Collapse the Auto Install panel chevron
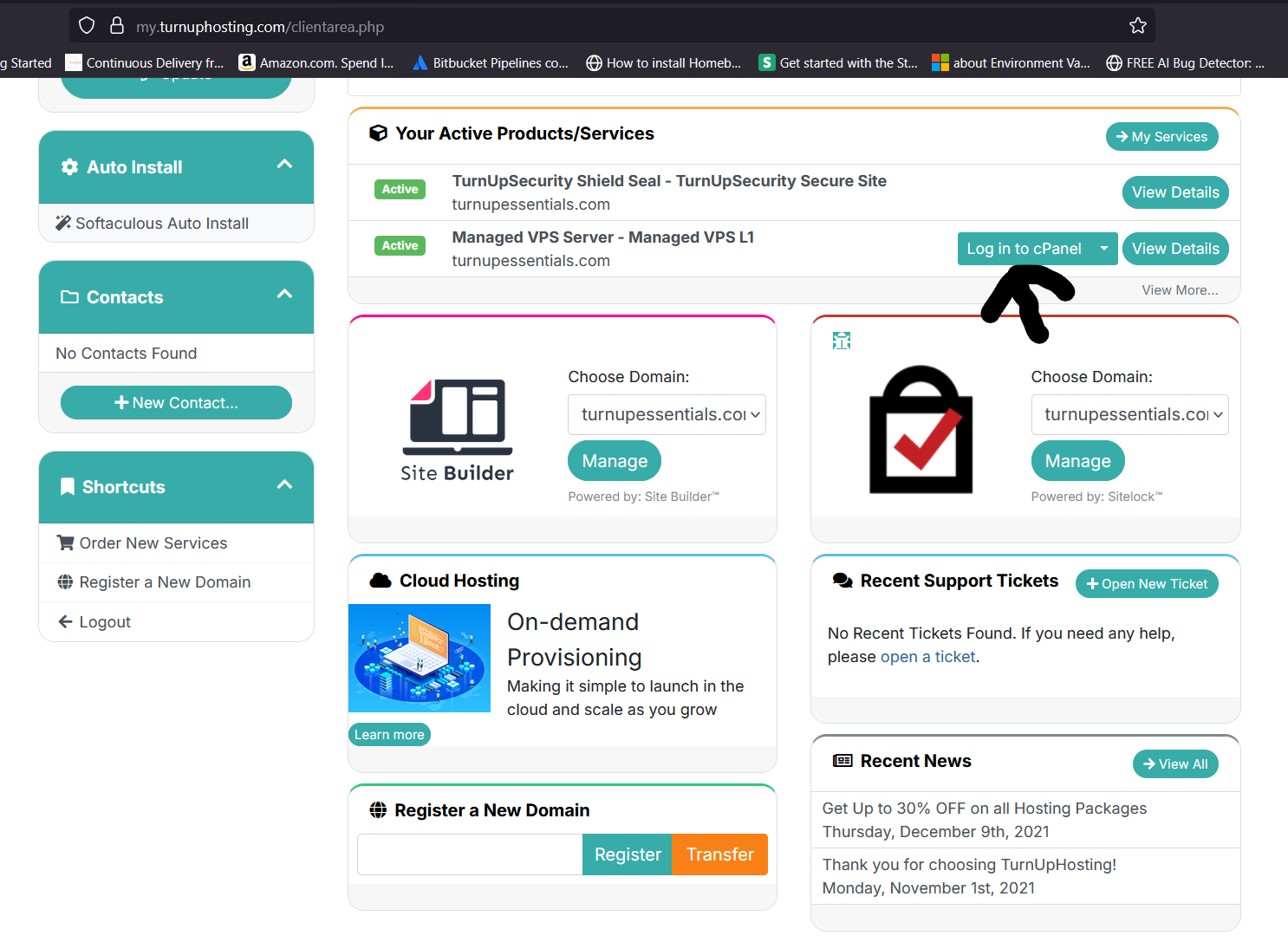The image size is (1288, 942). pos(284,164)
